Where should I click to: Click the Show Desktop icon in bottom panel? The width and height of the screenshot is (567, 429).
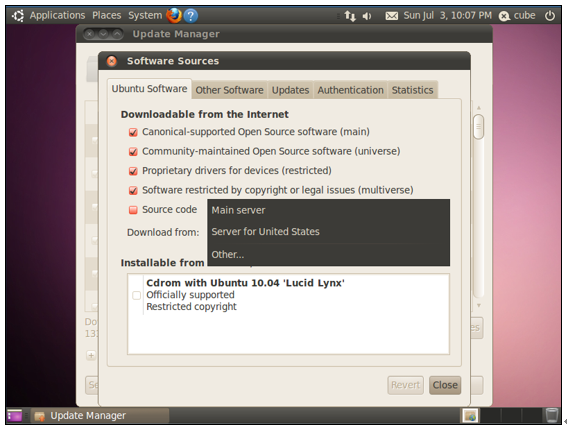(14, 415)
